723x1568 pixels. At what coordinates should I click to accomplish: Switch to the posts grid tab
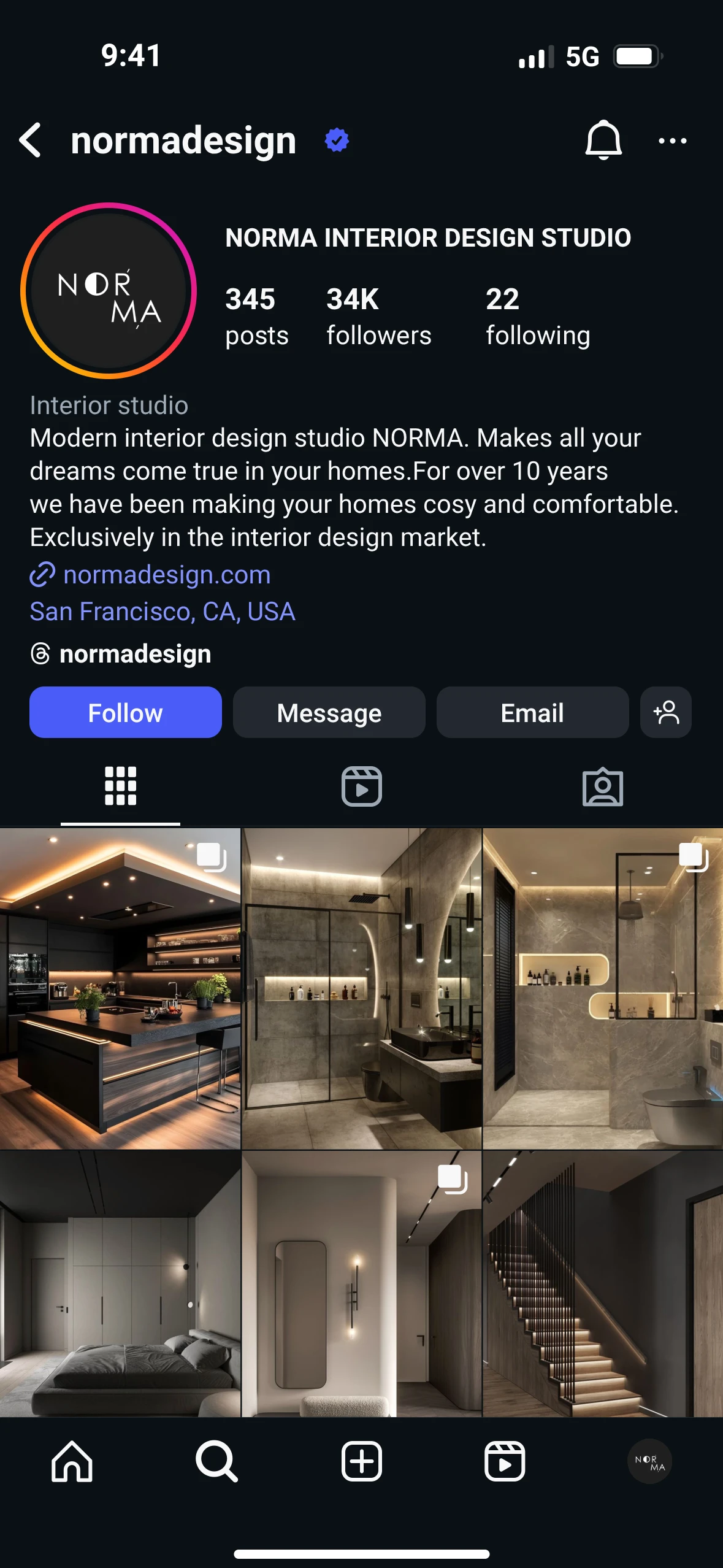click(120, 786)
